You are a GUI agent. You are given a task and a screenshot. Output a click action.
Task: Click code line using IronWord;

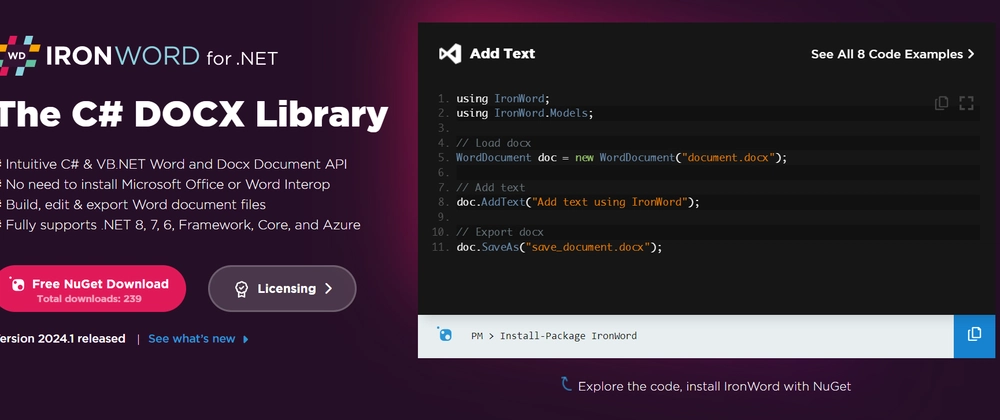click(503, 98)
